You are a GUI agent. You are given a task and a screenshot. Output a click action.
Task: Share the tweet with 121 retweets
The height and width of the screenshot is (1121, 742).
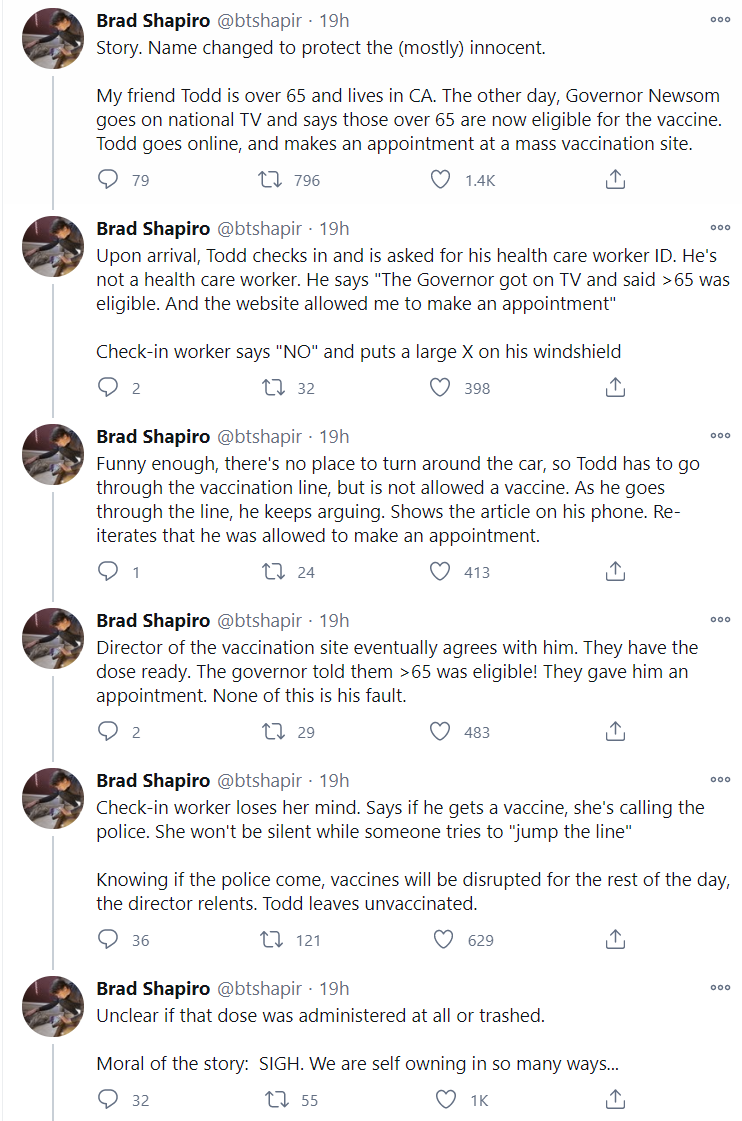(x=616, y=940)
